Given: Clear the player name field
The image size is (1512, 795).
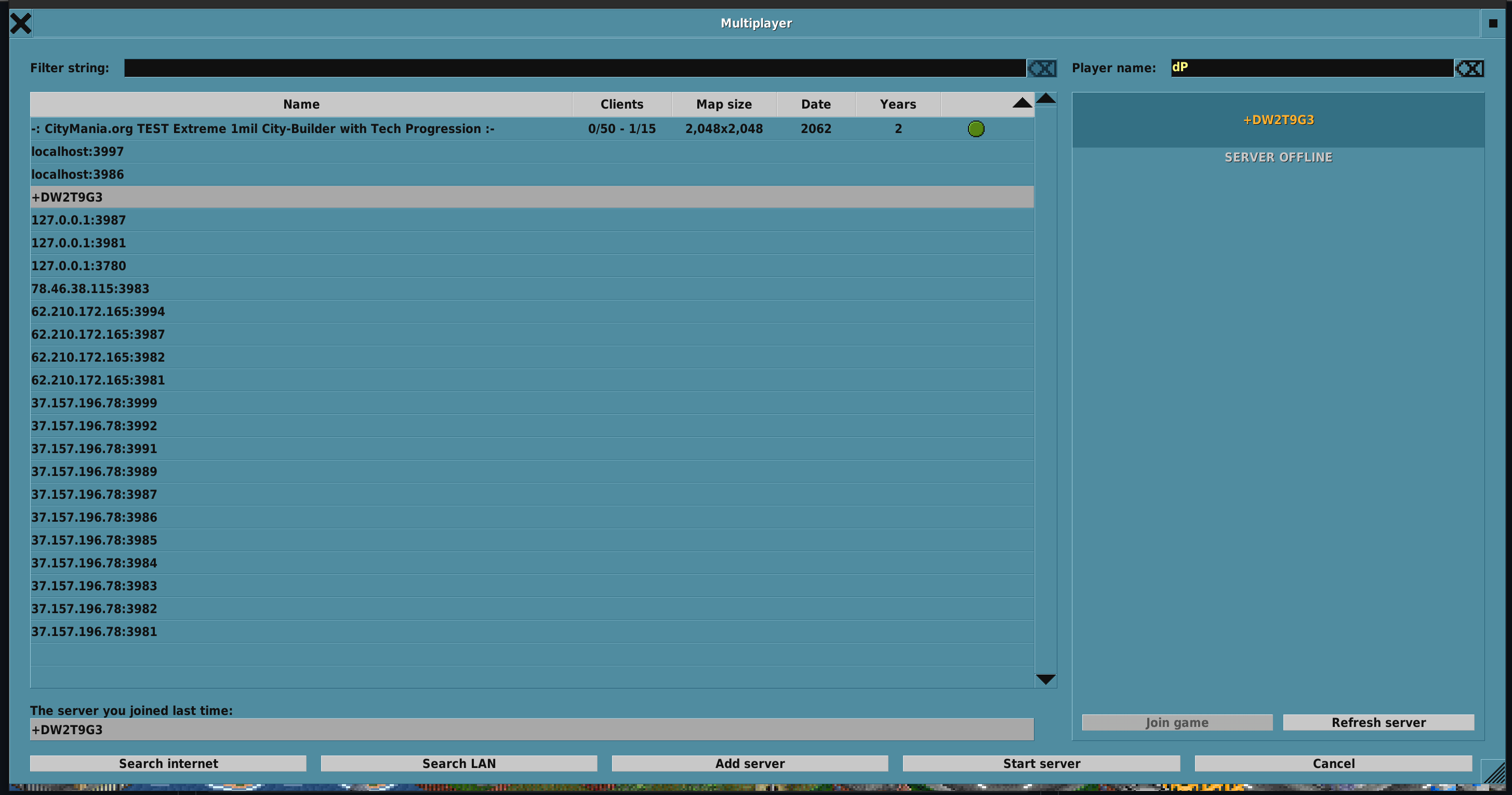Looking at the screenshot, I should point(1470,68).
